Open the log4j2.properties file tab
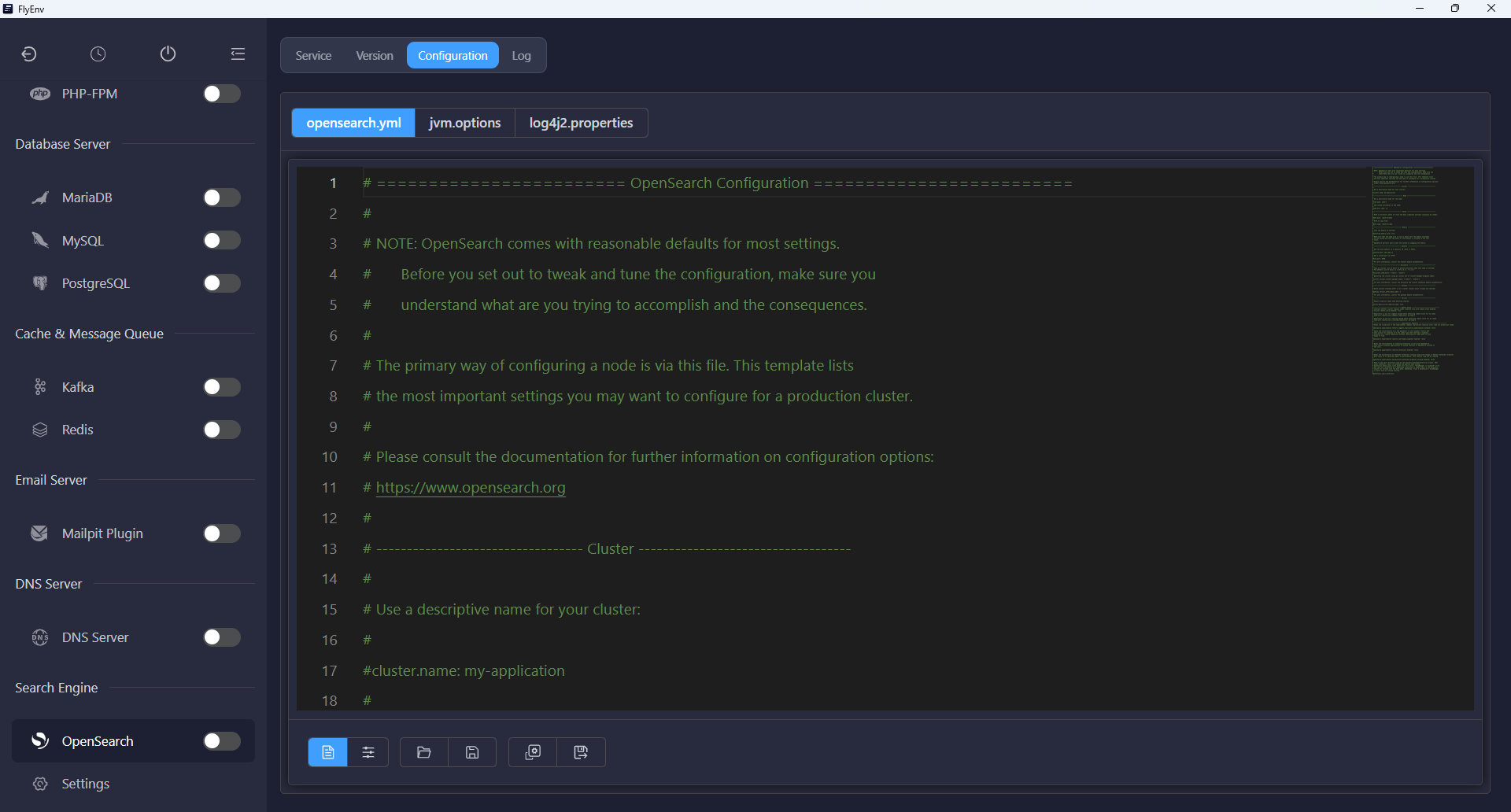 pos(582,123)
